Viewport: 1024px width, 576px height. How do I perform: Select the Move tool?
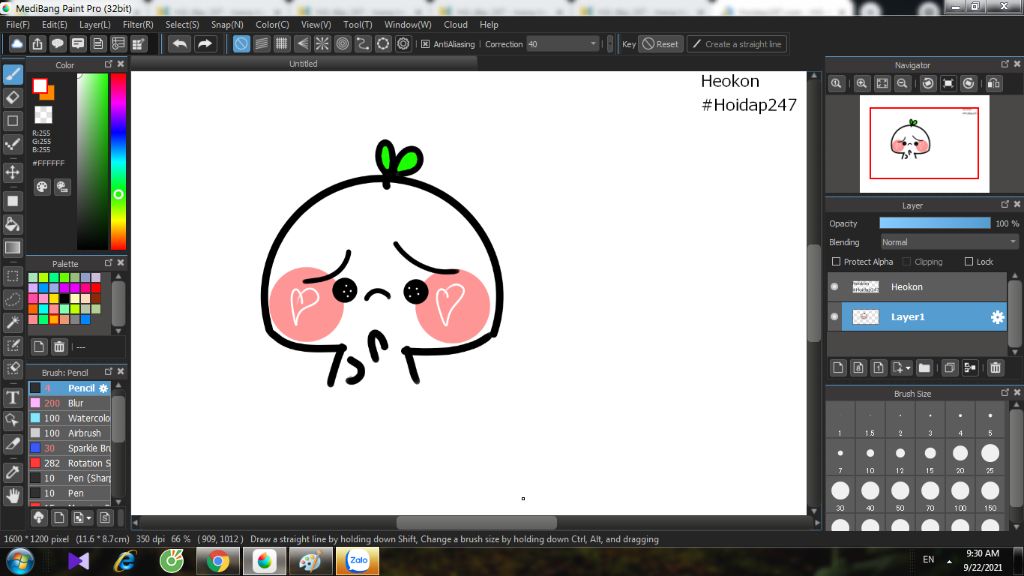12,172
